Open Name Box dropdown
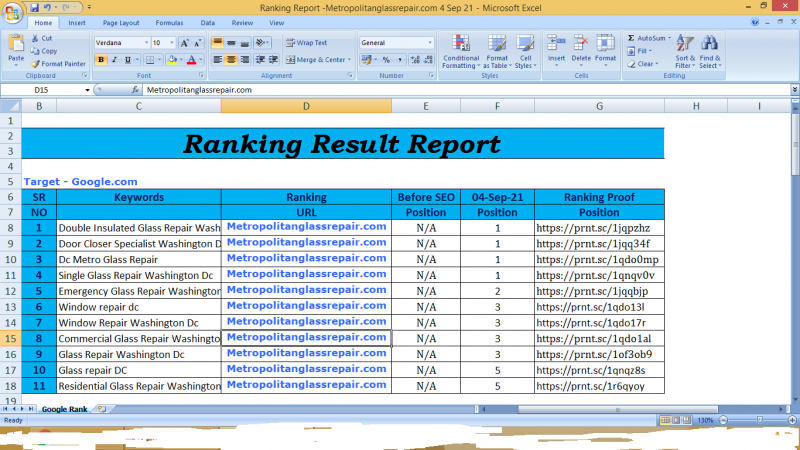Viewport: 800px width, 450px height. tap(87, 90)
